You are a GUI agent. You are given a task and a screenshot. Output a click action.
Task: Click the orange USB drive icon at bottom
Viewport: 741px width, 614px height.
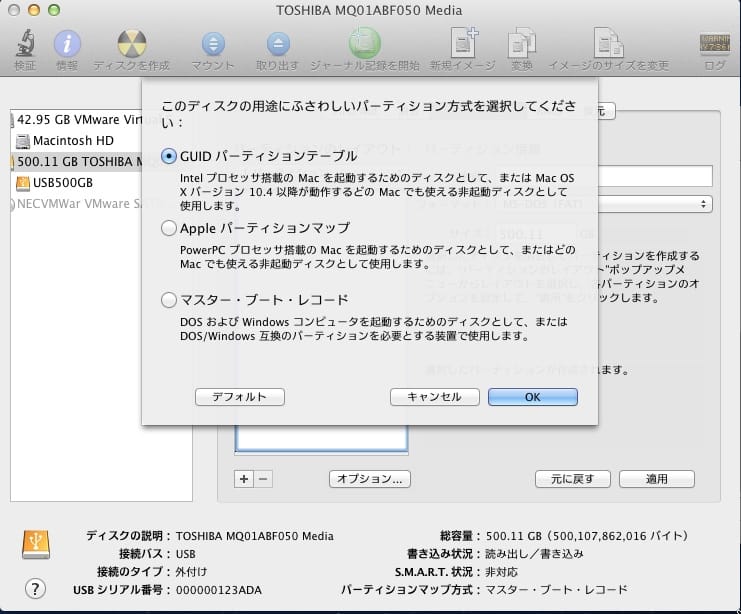[36, 545]
